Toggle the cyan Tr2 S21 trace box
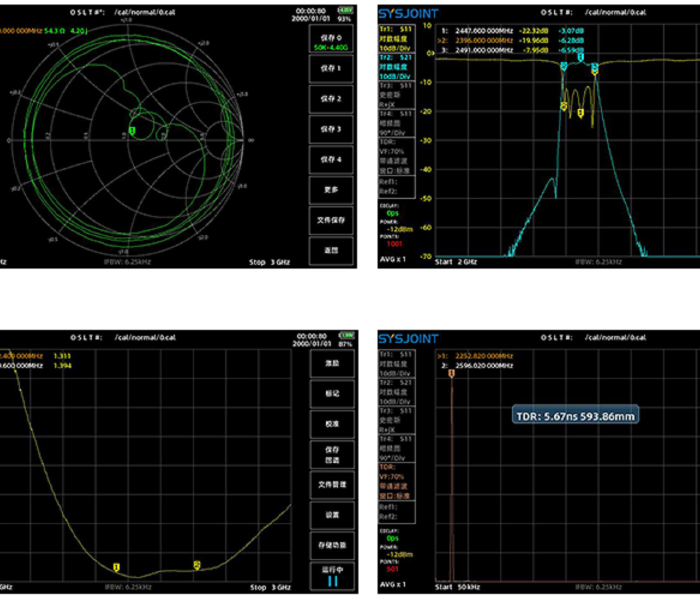 [396, 67]
